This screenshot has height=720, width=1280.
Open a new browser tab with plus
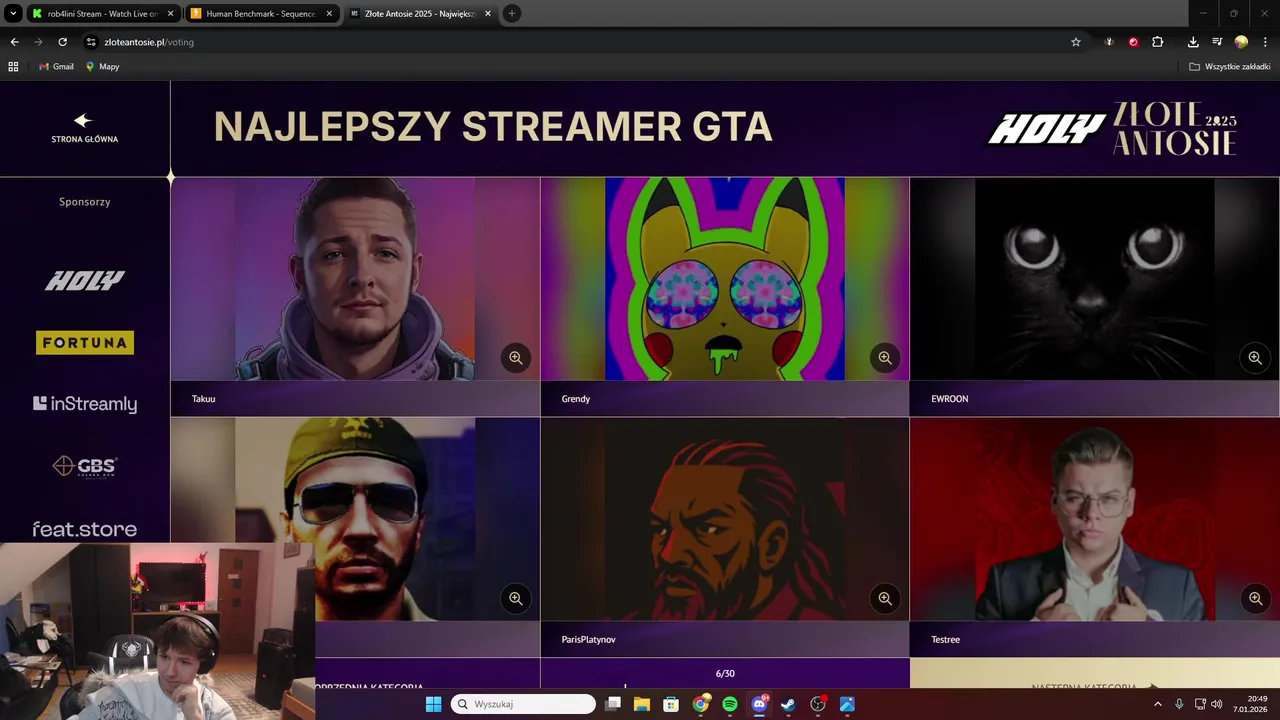512,13
